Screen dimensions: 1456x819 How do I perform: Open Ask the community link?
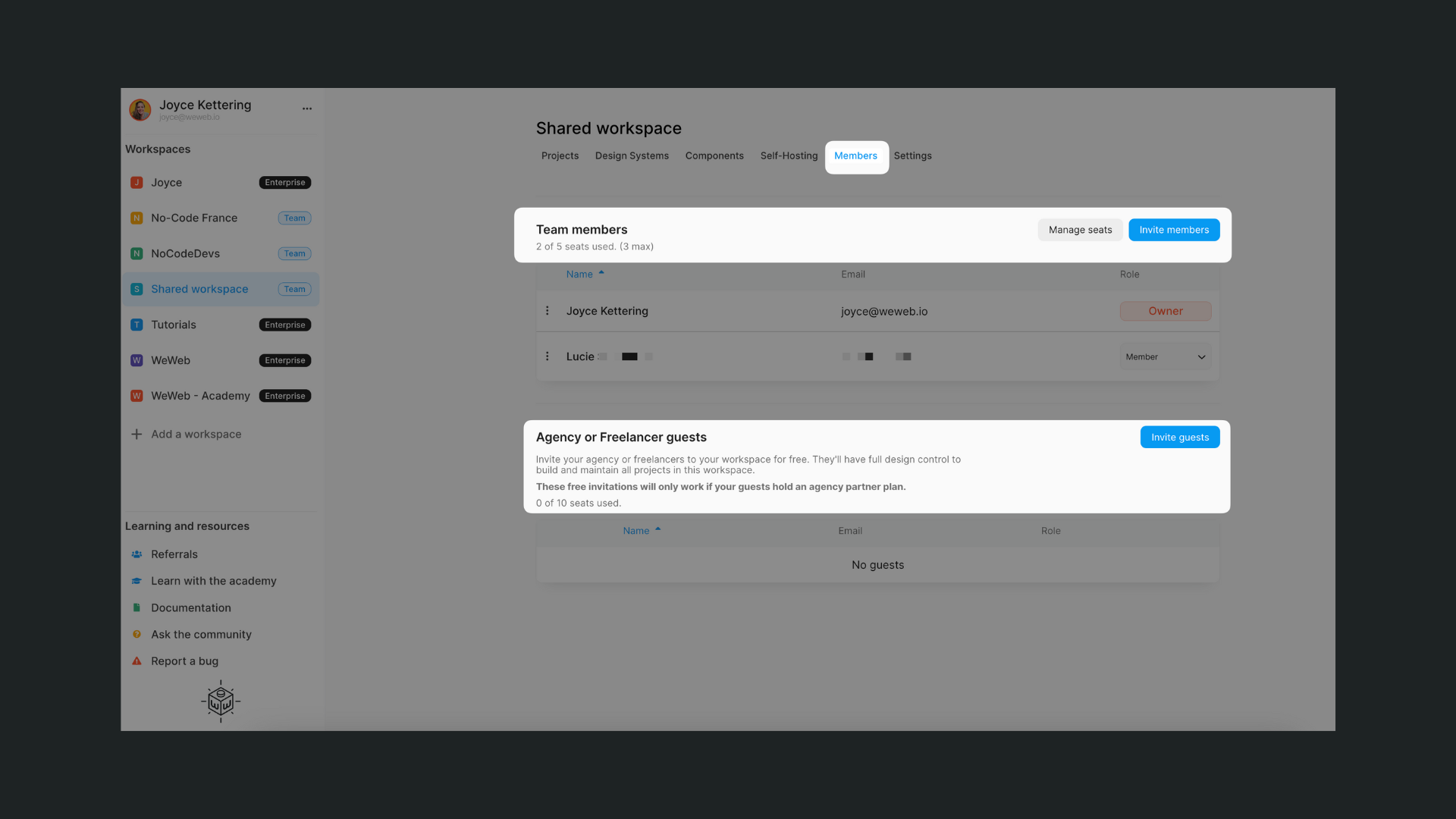[201, 635]
